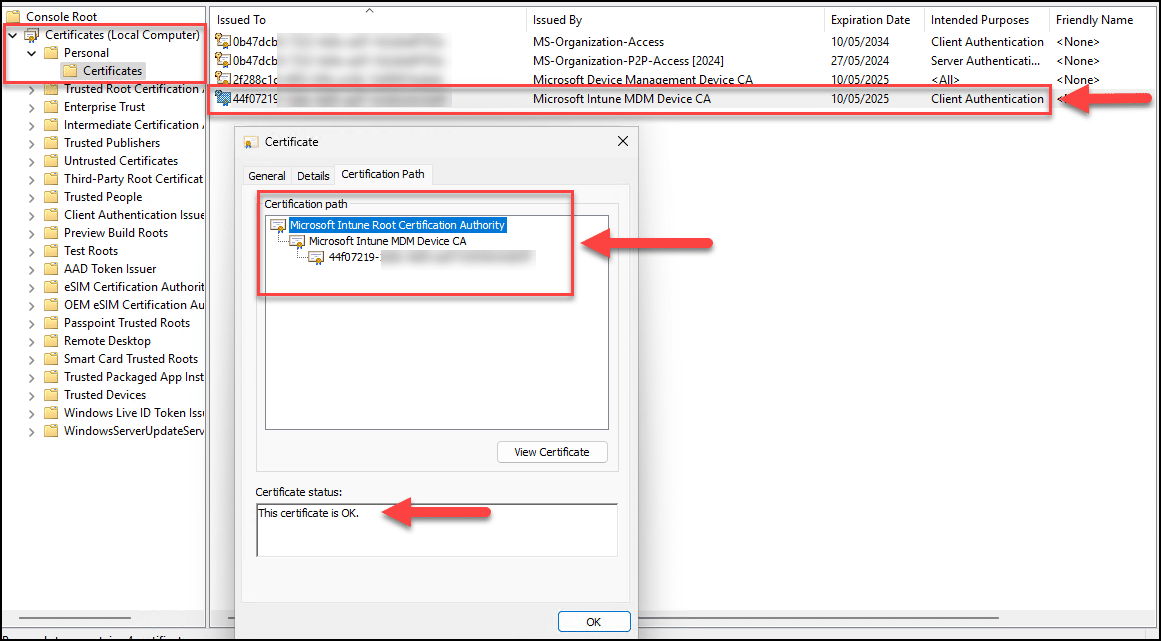Screen dimensions: 1161x641
Task: Sort by the Intended Purposes column
Action: pyautogui.click(x=988, y=20)
